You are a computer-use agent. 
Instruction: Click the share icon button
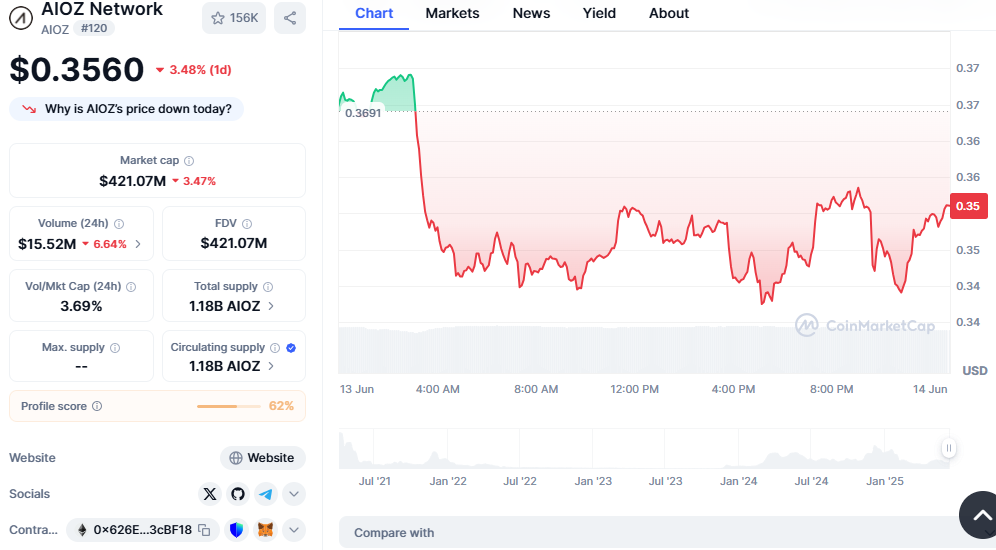(x=290, y=18)
